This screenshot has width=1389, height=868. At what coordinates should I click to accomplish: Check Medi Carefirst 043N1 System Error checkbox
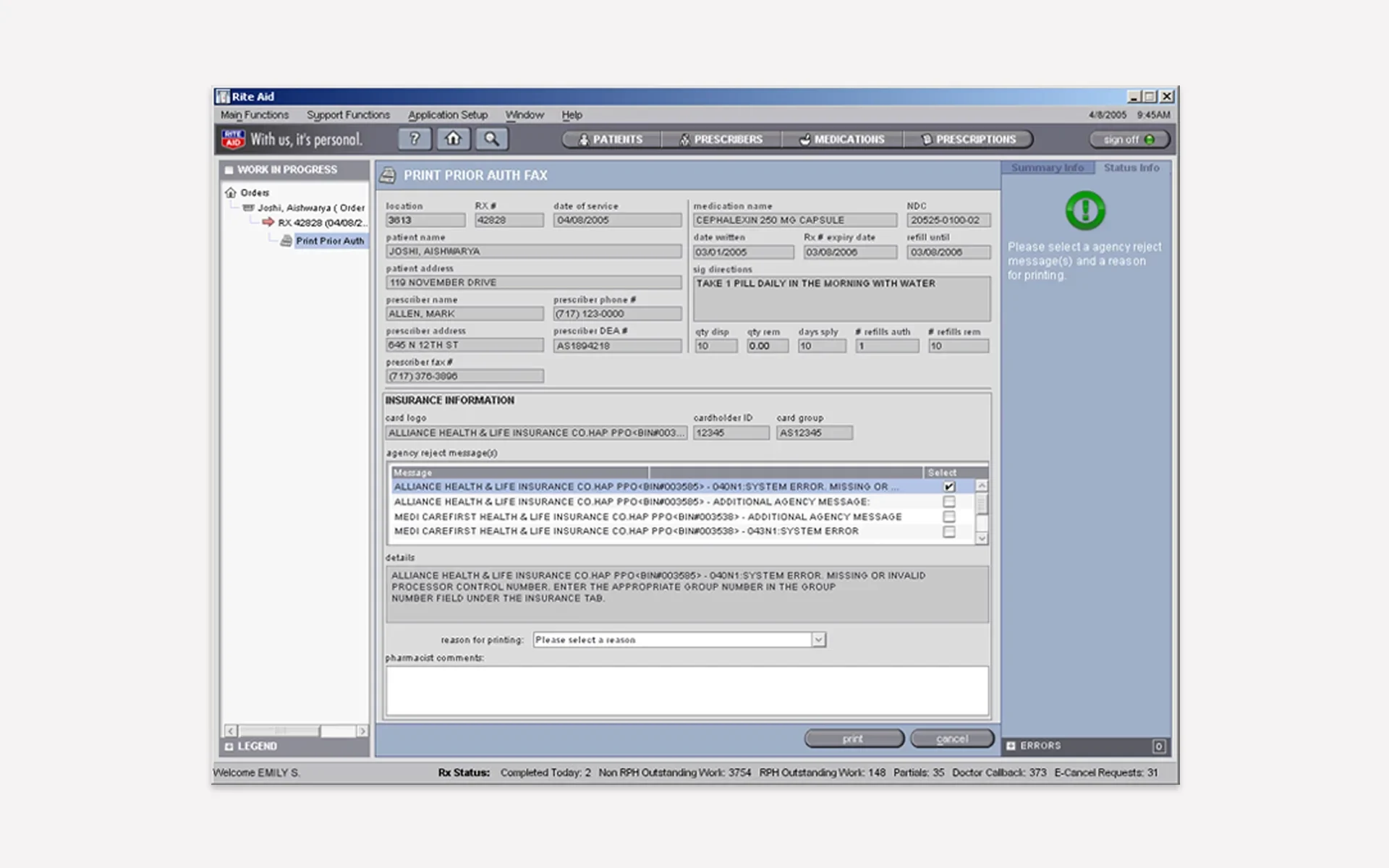pos(949,532)
